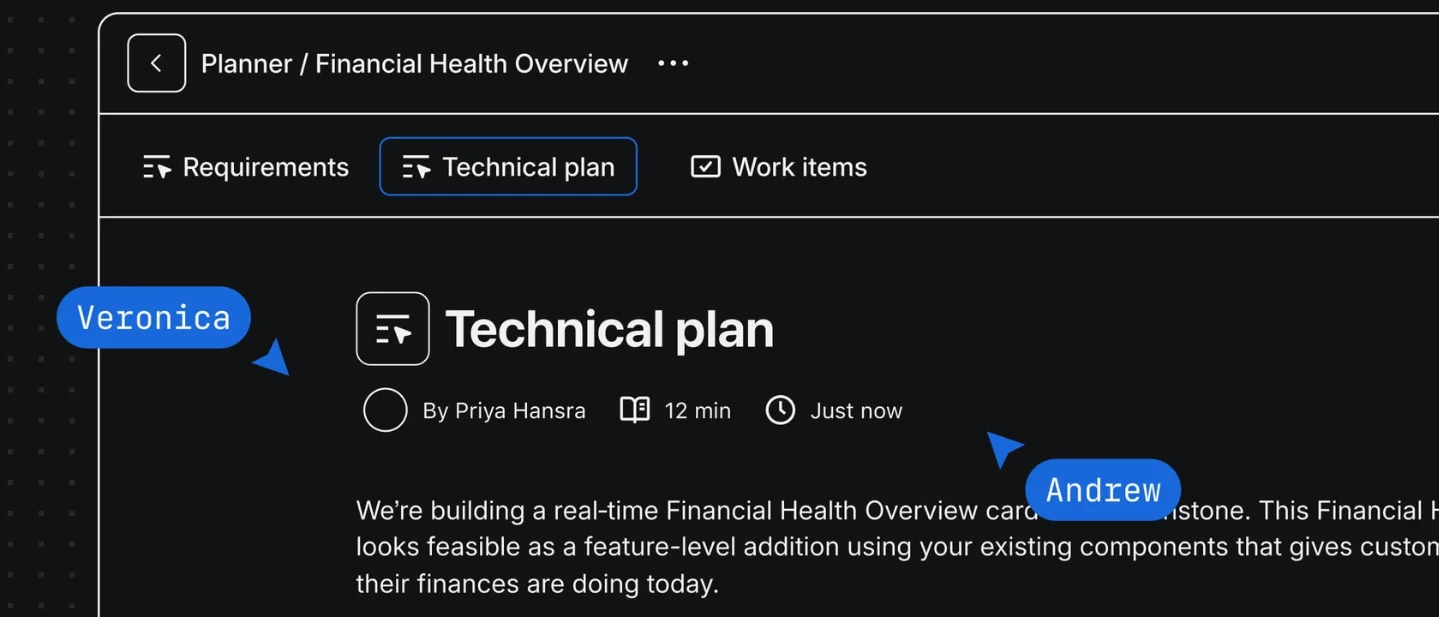Screen dimensions: 1439x617
Task: Click the Work items checkbox icon
Action: click(x=706, y=166)
